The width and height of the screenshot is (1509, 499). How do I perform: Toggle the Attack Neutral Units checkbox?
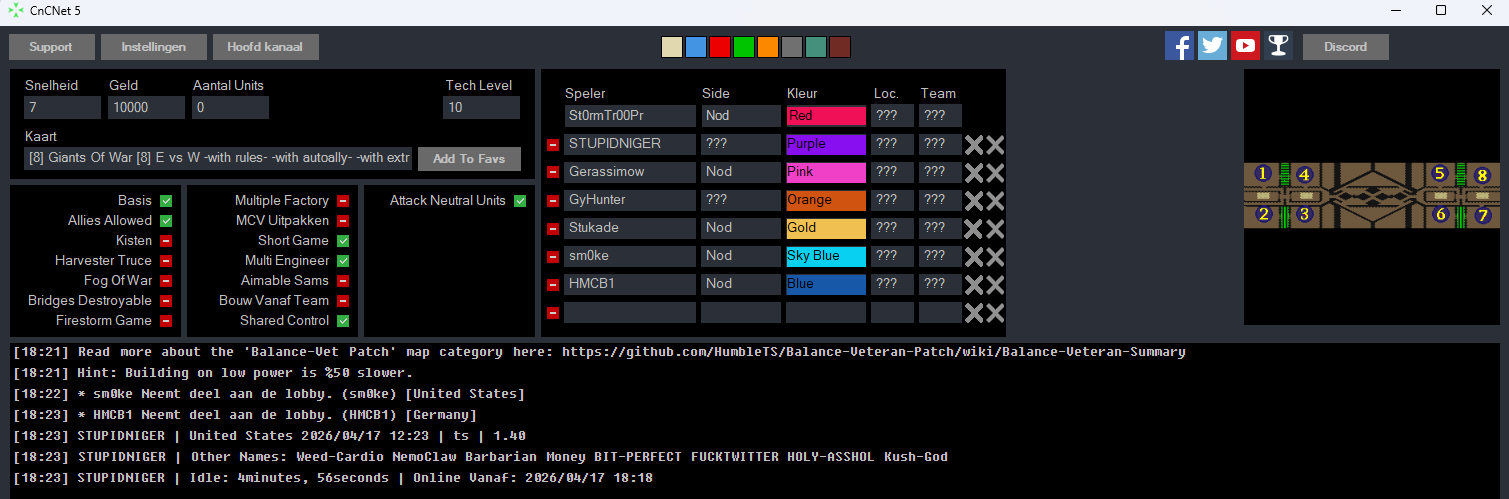[x=520, y=201]
